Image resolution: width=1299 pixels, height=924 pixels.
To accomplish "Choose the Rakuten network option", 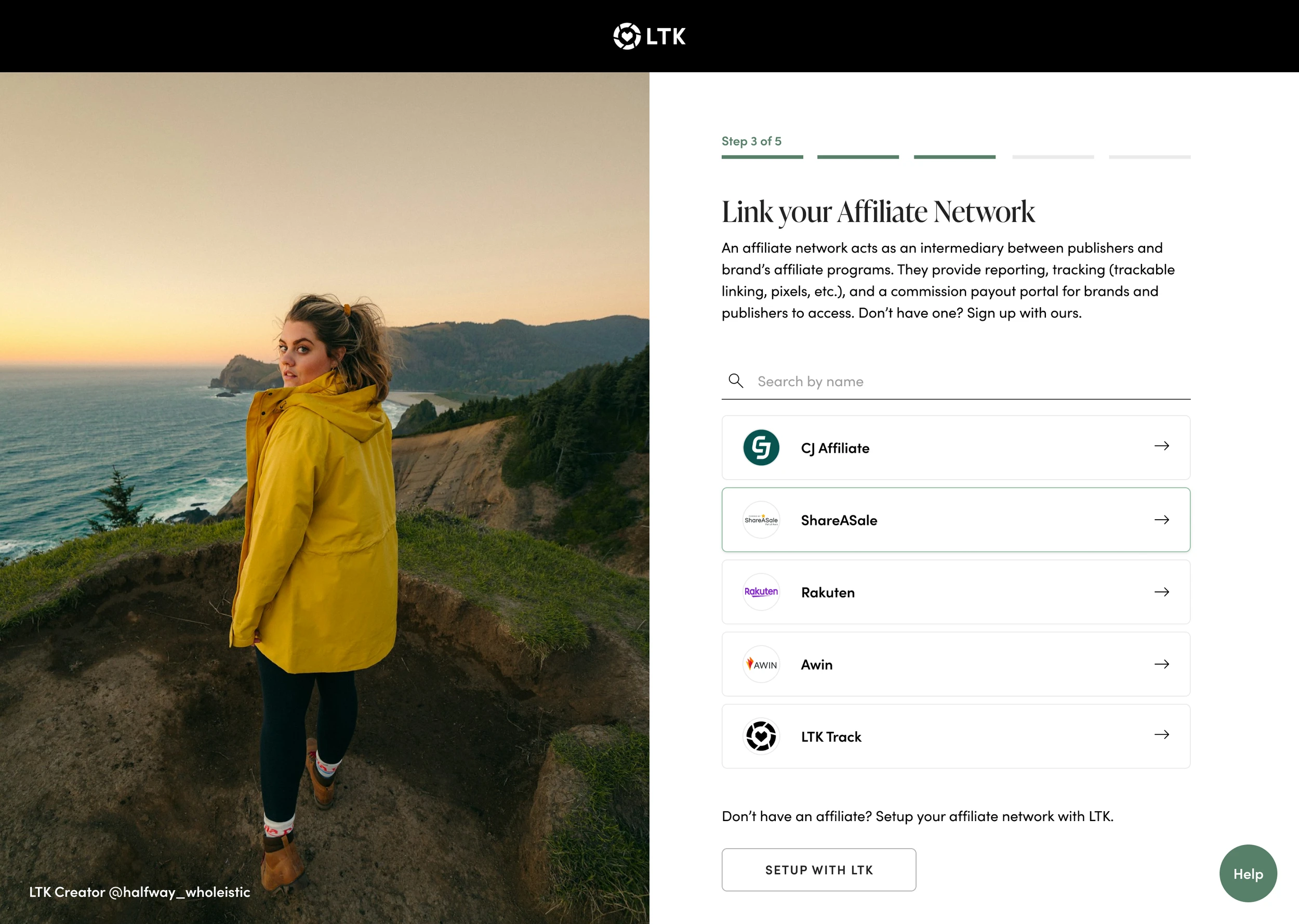I will [828, 592].
